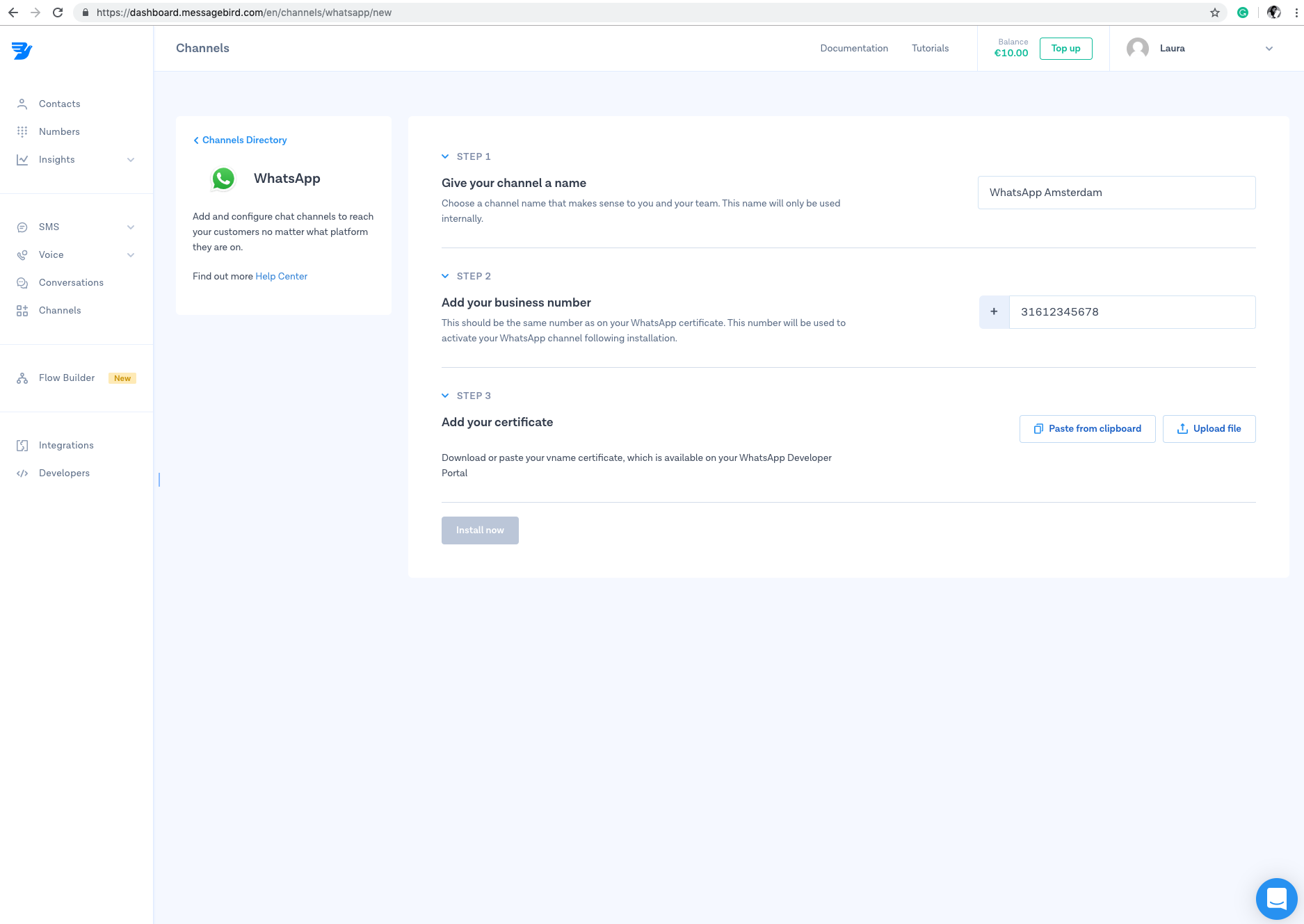Collapse the STEP 2 section chevron
Viewport: 1304px width, 924px height.
point(445,276)
